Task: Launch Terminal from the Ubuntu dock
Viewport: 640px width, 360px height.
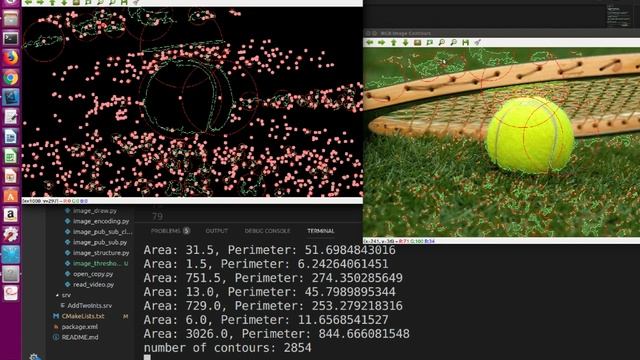Action: 11,39
